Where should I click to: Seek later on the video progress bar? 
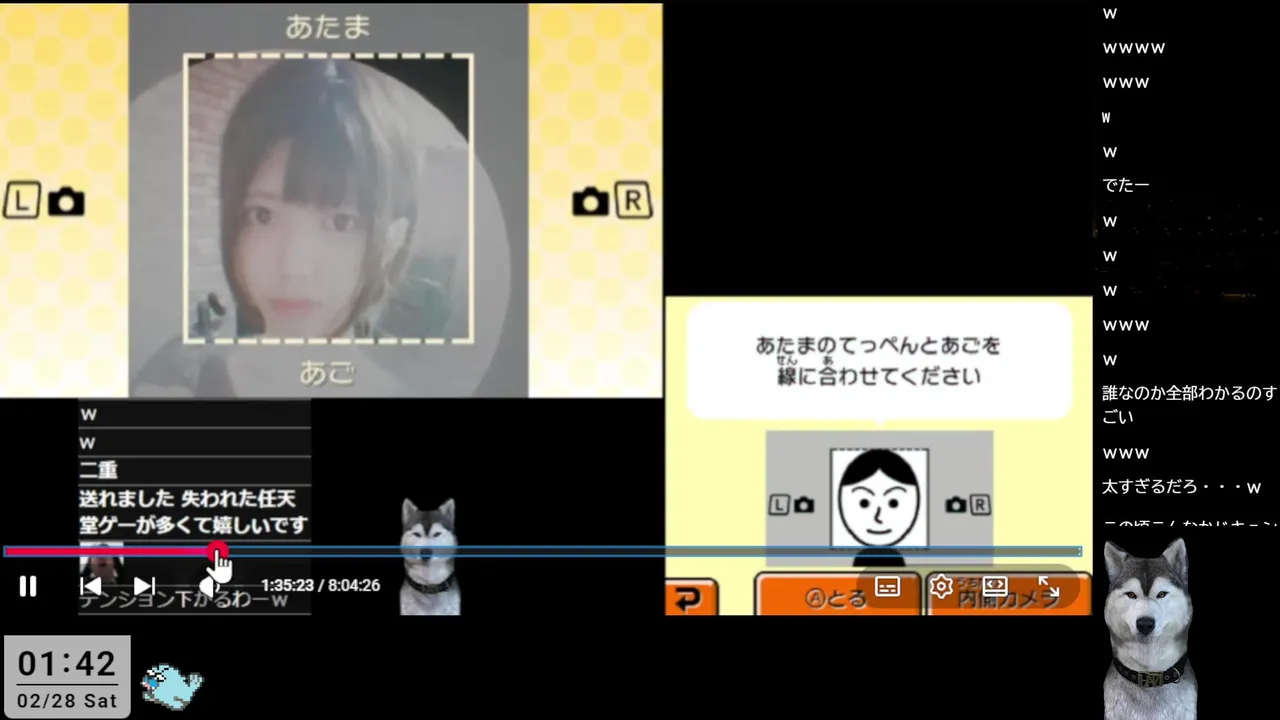pos(650,551)
